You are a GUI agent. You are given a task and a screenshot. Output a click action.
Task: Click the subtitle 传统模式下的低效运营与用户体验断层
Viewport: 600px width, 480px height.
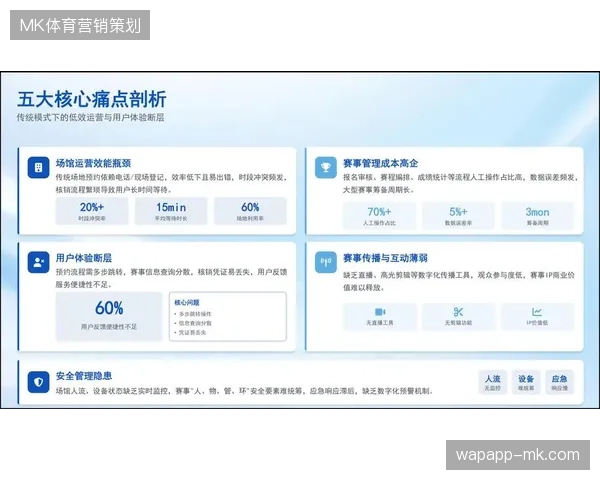(90, 118)
